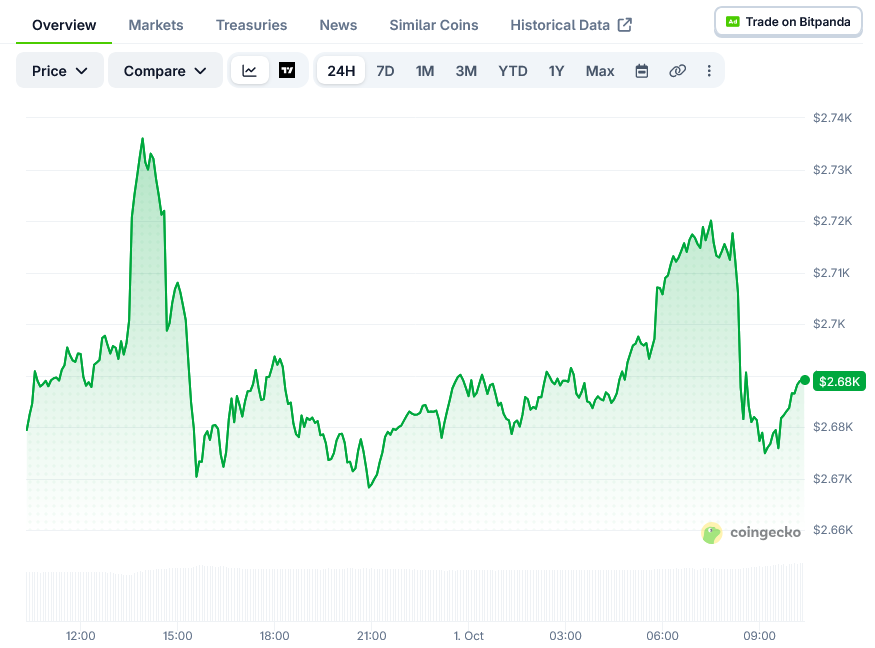Select the YTD time range
This screenshot has height=648, width=875.
point(513,71)
